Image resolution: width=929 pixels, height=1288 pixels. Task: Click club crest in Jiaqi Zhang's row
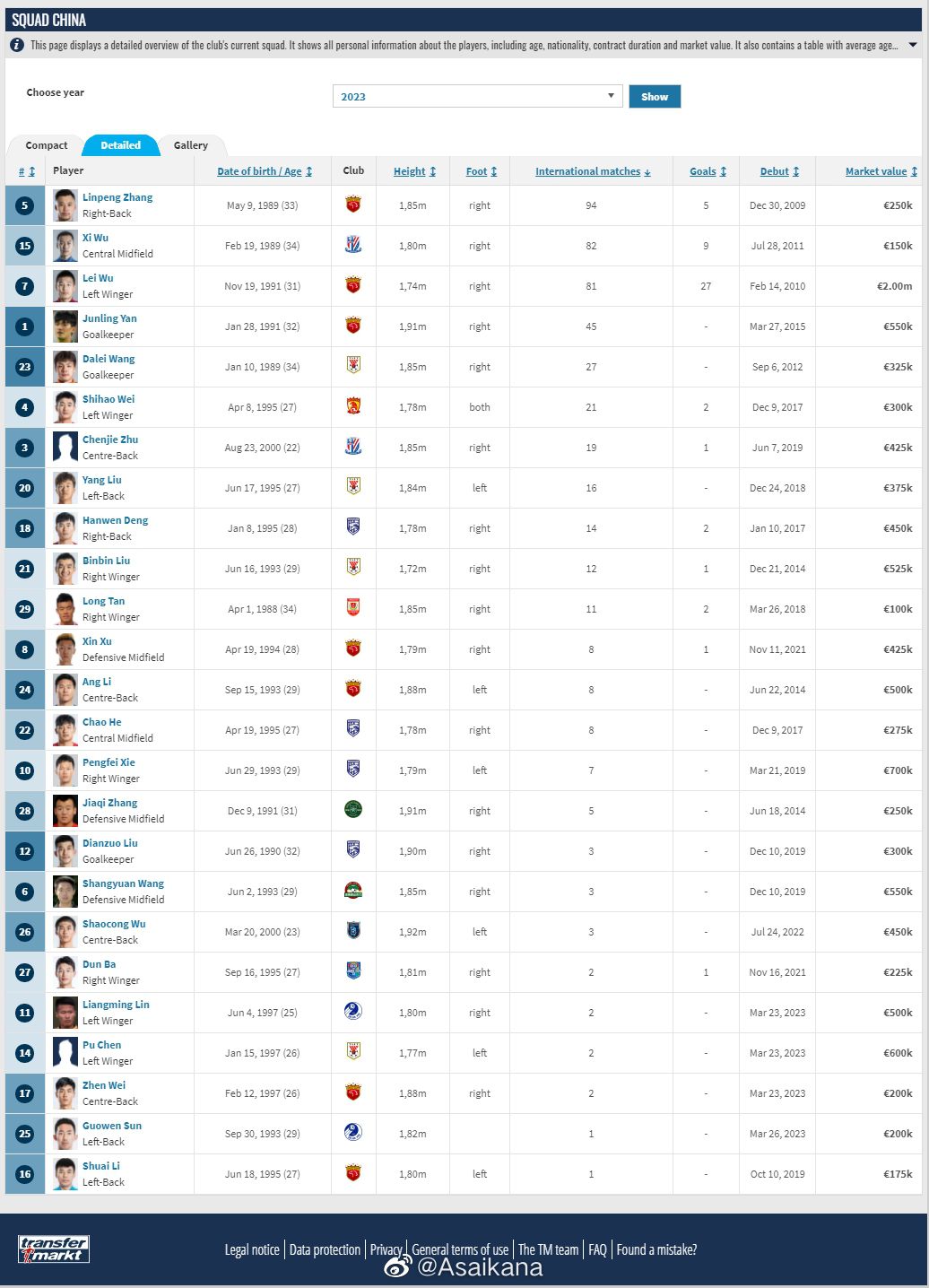pyautogui.click(x=353, y=810)
